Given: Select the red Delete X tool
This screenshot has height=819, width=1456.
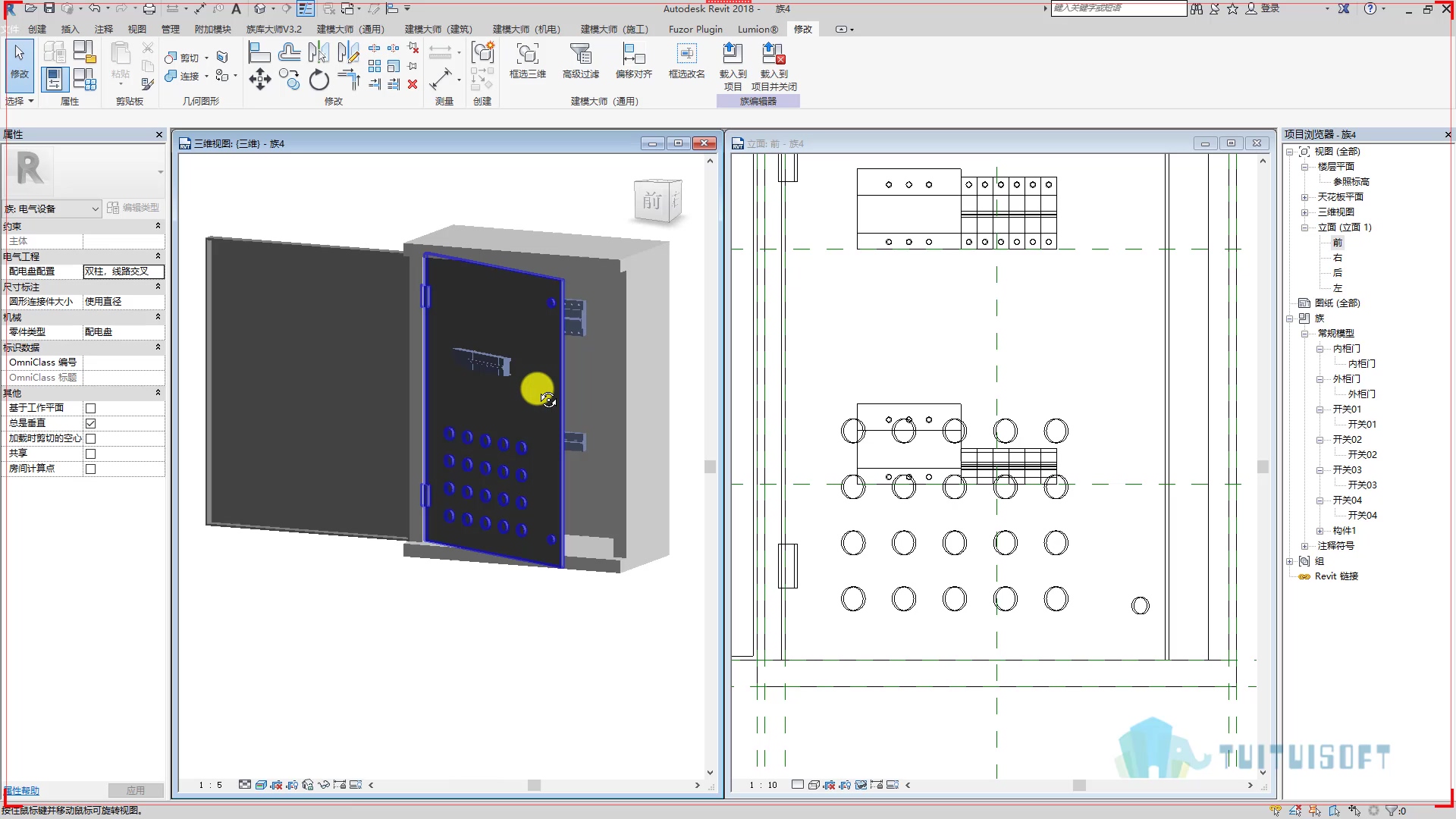Looking at the screenshot, I should (413, 84).
